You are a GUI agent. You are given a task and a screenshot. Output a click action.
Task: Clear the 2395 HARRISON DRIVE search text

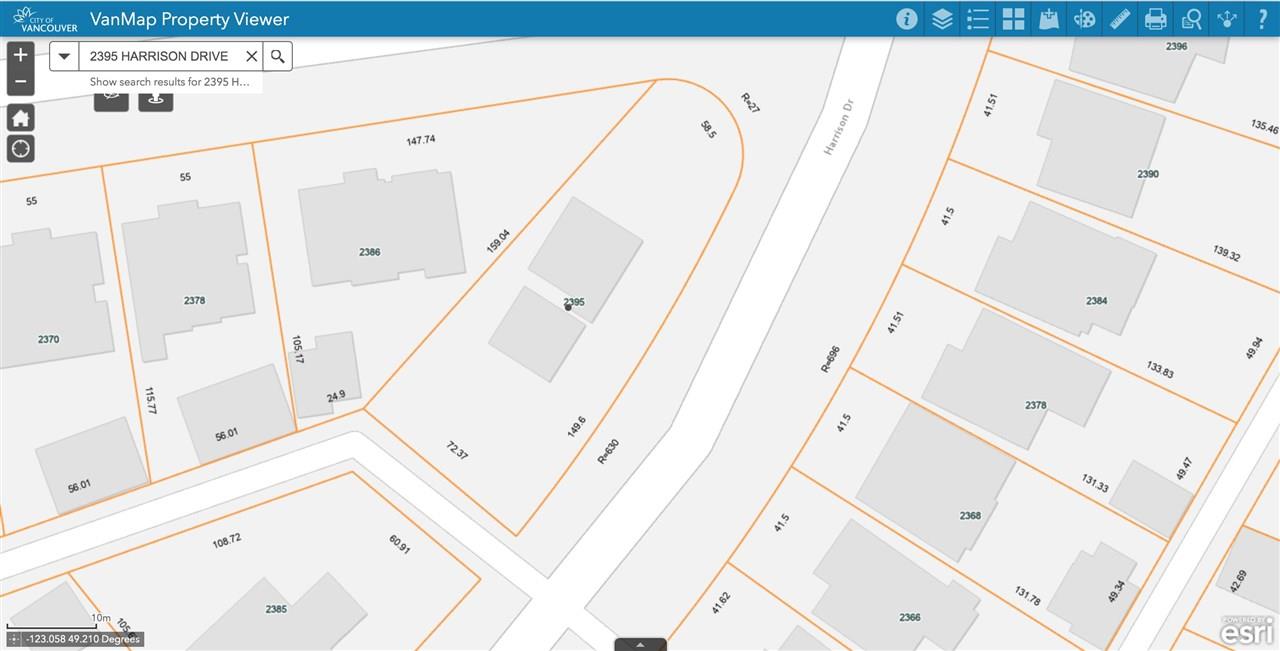[x=251, y=56]
